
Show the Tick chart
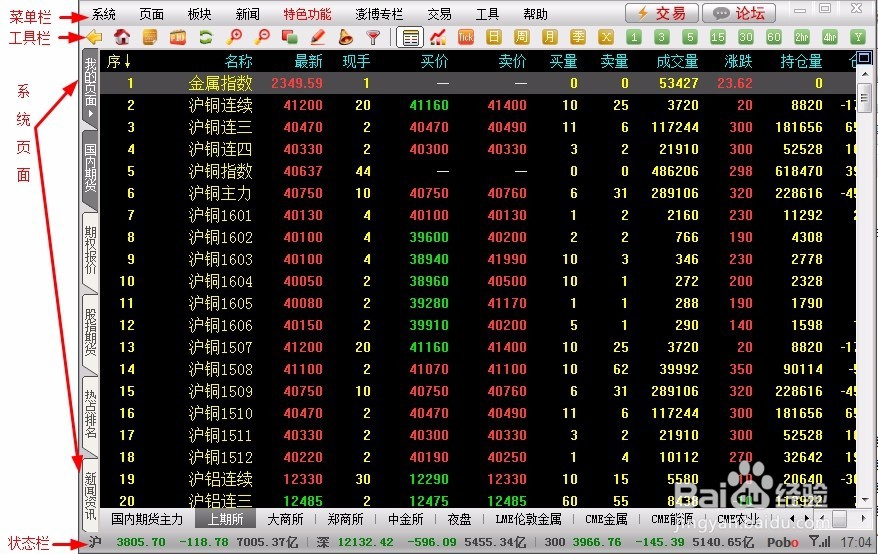pos(466,38)
